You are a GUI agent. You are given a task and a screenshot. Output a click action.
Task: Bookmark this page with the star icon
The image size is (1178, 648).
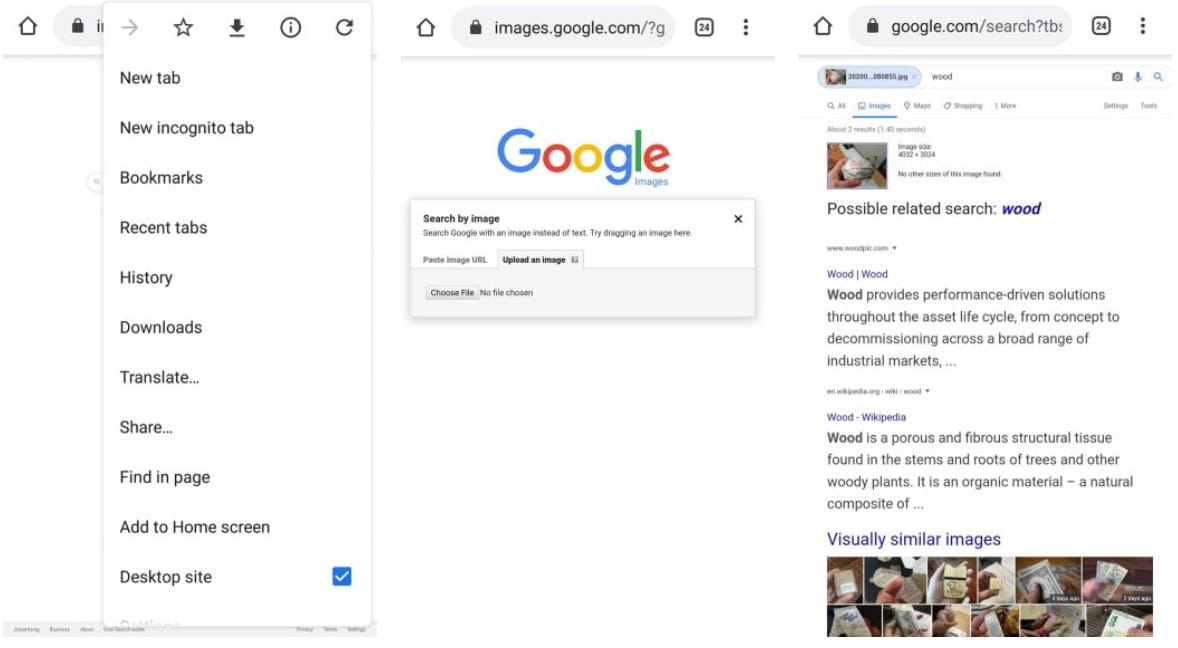(183, 28)
